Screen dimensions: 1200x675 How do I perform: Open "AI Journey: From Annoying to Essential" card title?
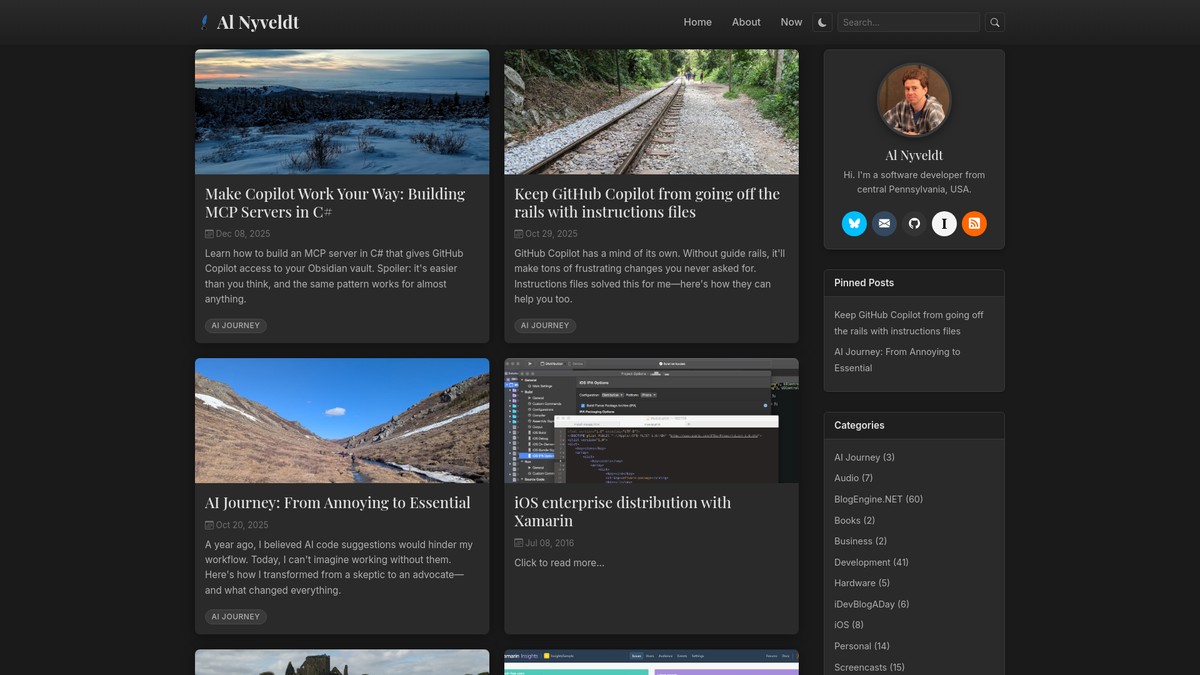tap(338, 503)
